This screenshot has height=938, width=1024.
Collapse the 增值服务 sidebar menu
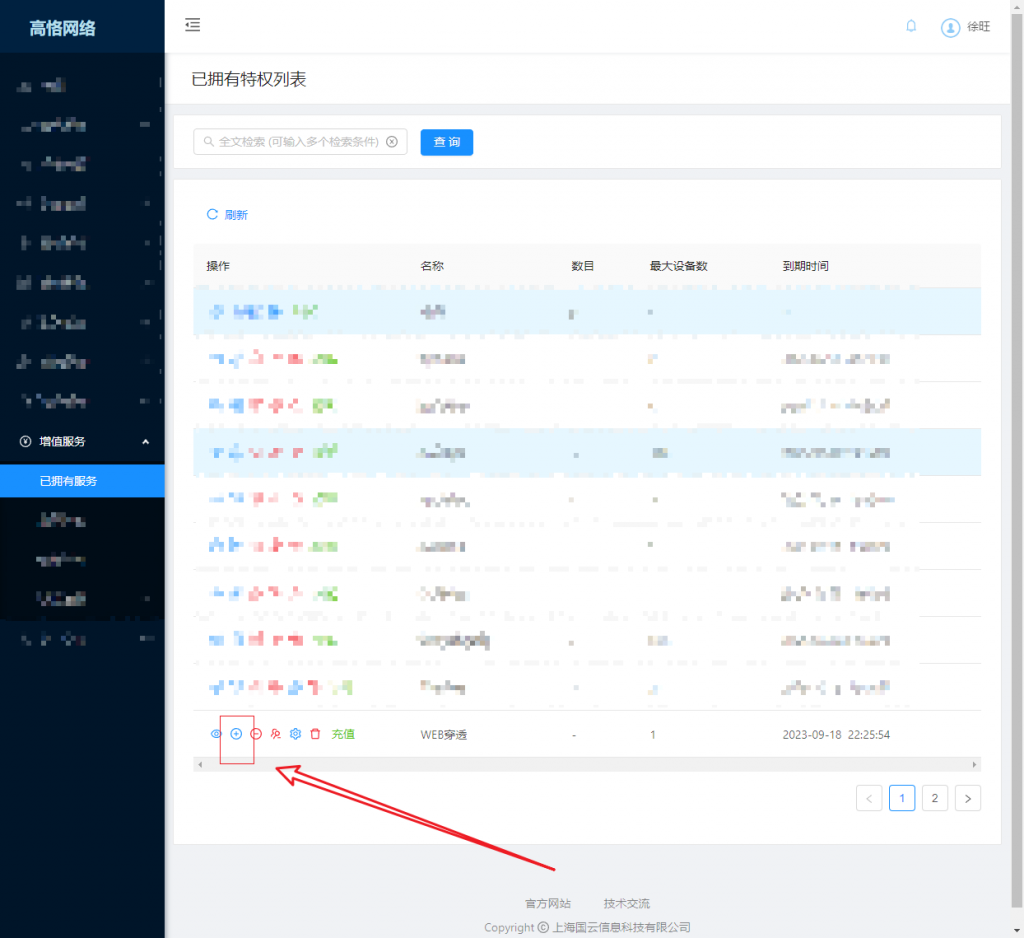click(145, 441)
